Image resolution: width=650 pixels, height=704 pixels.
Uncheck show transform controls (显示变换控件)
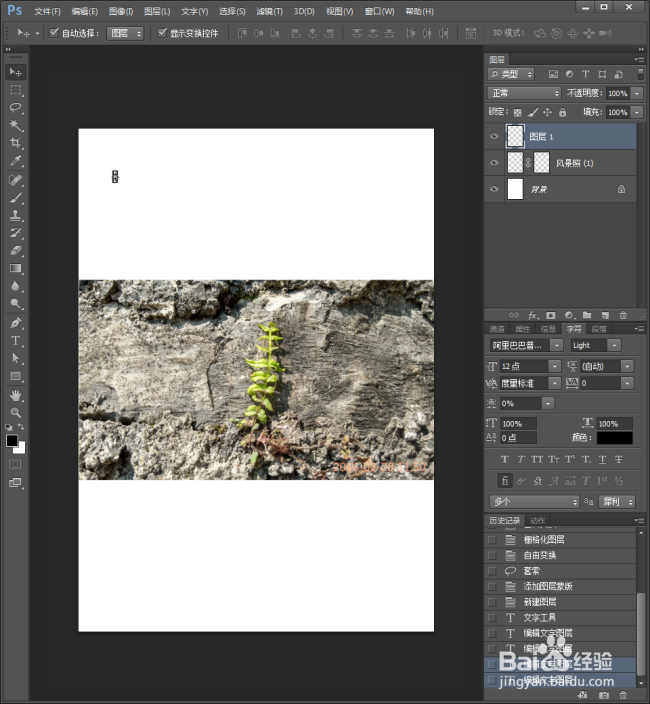click(162, 33)
